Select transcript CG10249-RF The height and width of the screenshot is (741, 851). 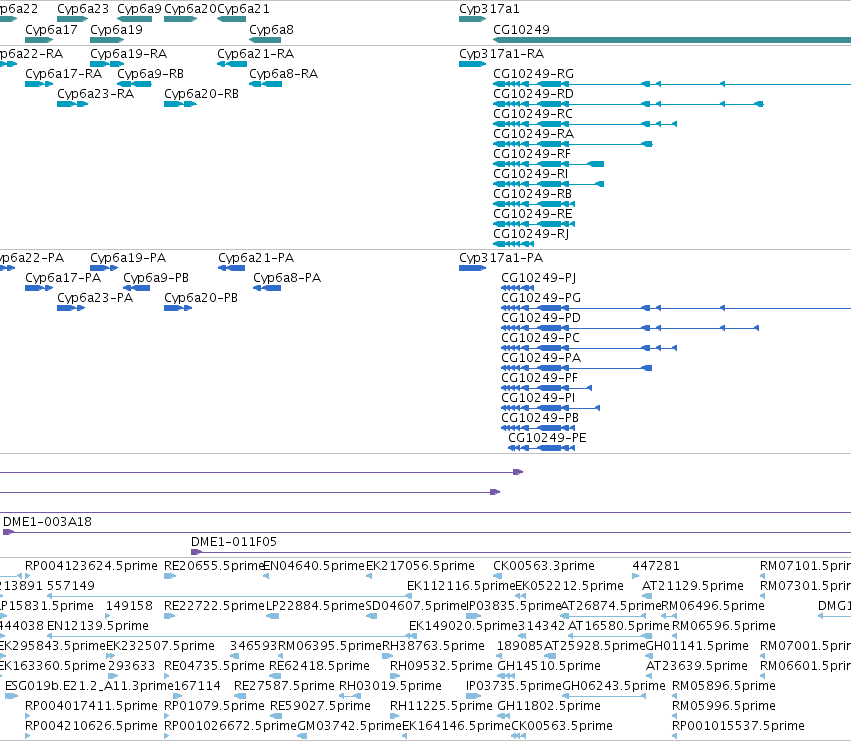(532, 154)
